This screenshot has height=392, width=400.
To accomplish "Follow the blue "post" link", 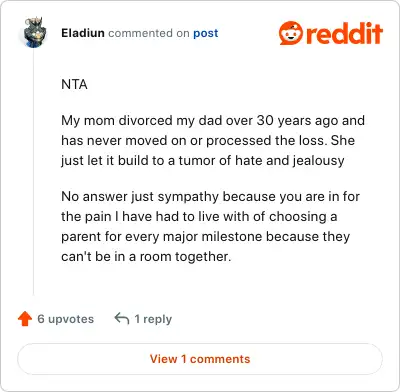I will tap(206, 33).
